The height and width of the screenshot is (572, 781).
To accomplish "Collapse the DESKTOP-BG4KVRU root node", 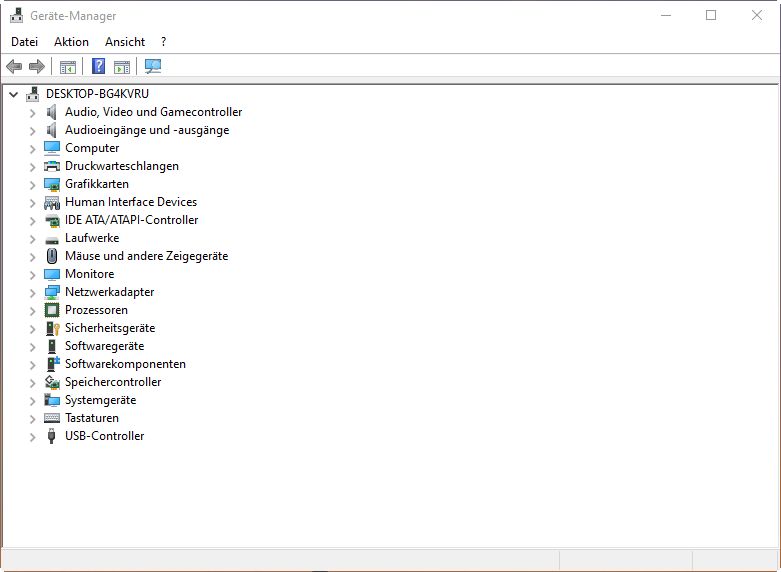I will pos(13,94).
